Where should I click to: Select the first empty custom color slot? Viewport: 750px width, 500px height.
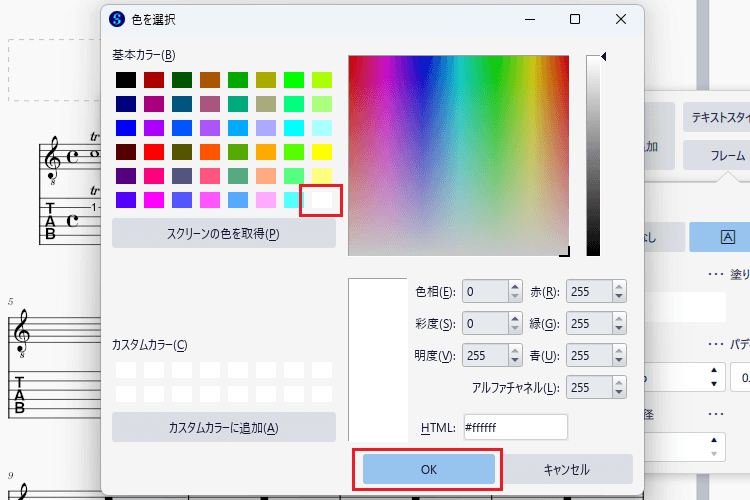[126, 370]
